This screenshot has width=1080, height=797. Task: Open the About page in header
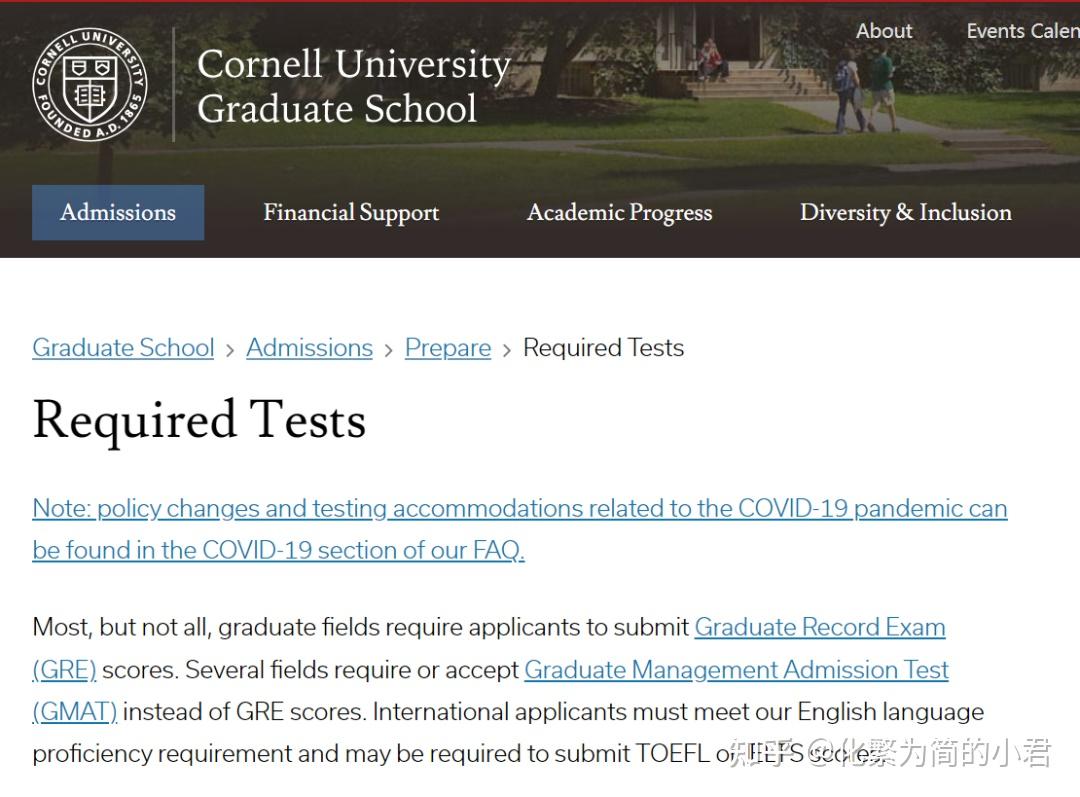click(x=884, y=31)
